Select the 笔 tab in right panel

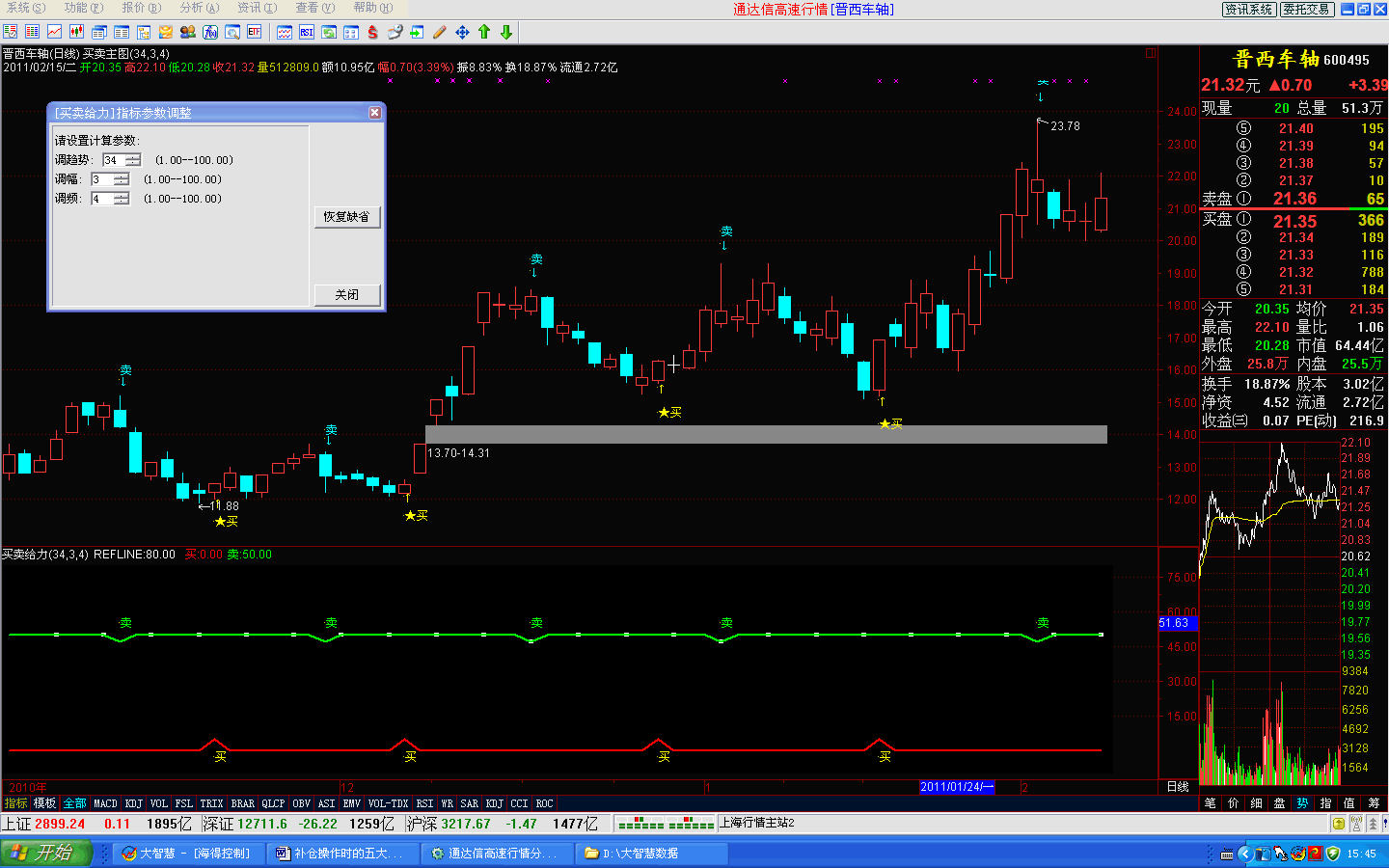[1211, 802]
